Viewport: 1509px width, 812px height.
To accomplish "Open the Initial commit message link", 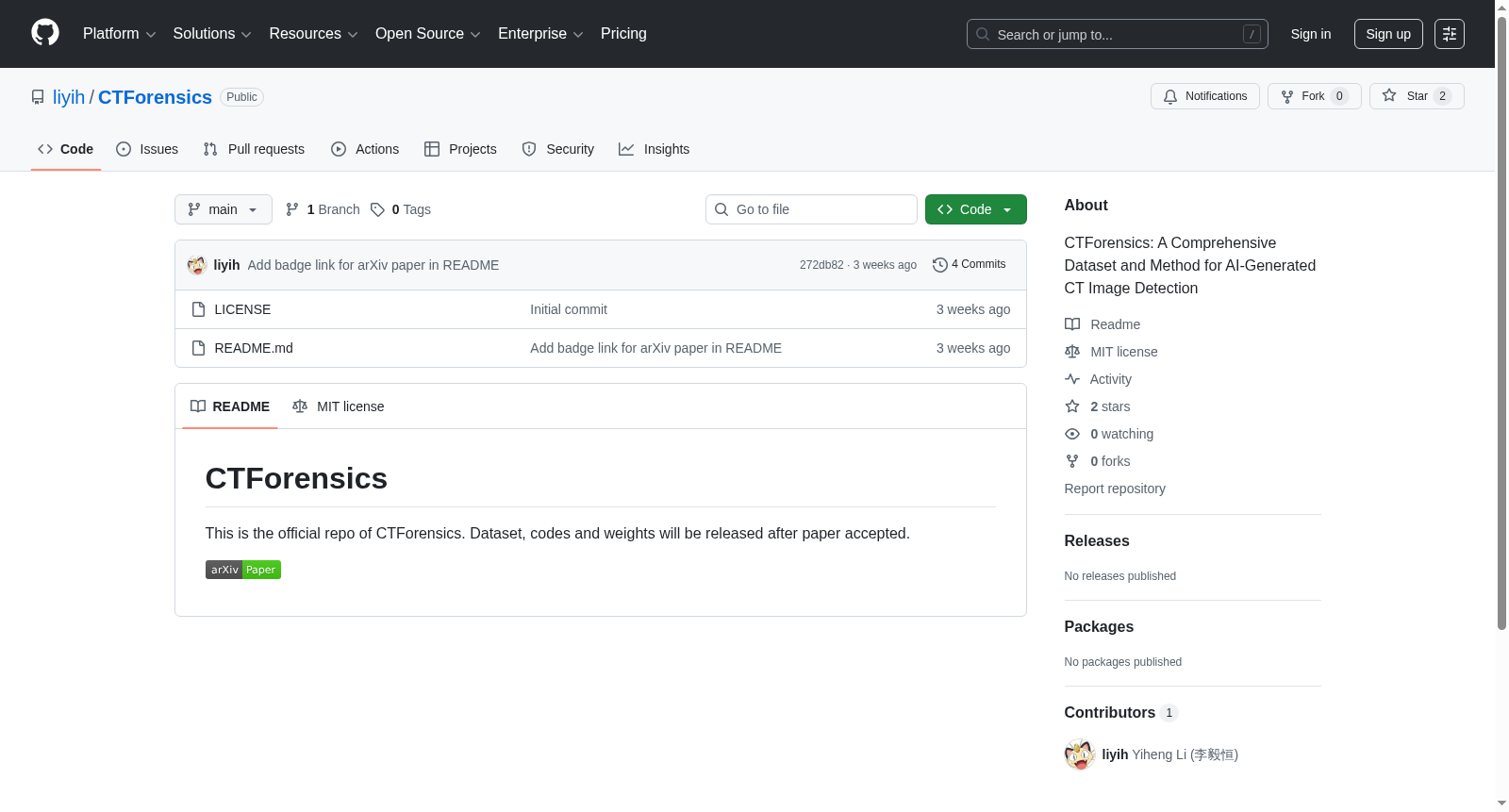I will click(x=569, y=309).
